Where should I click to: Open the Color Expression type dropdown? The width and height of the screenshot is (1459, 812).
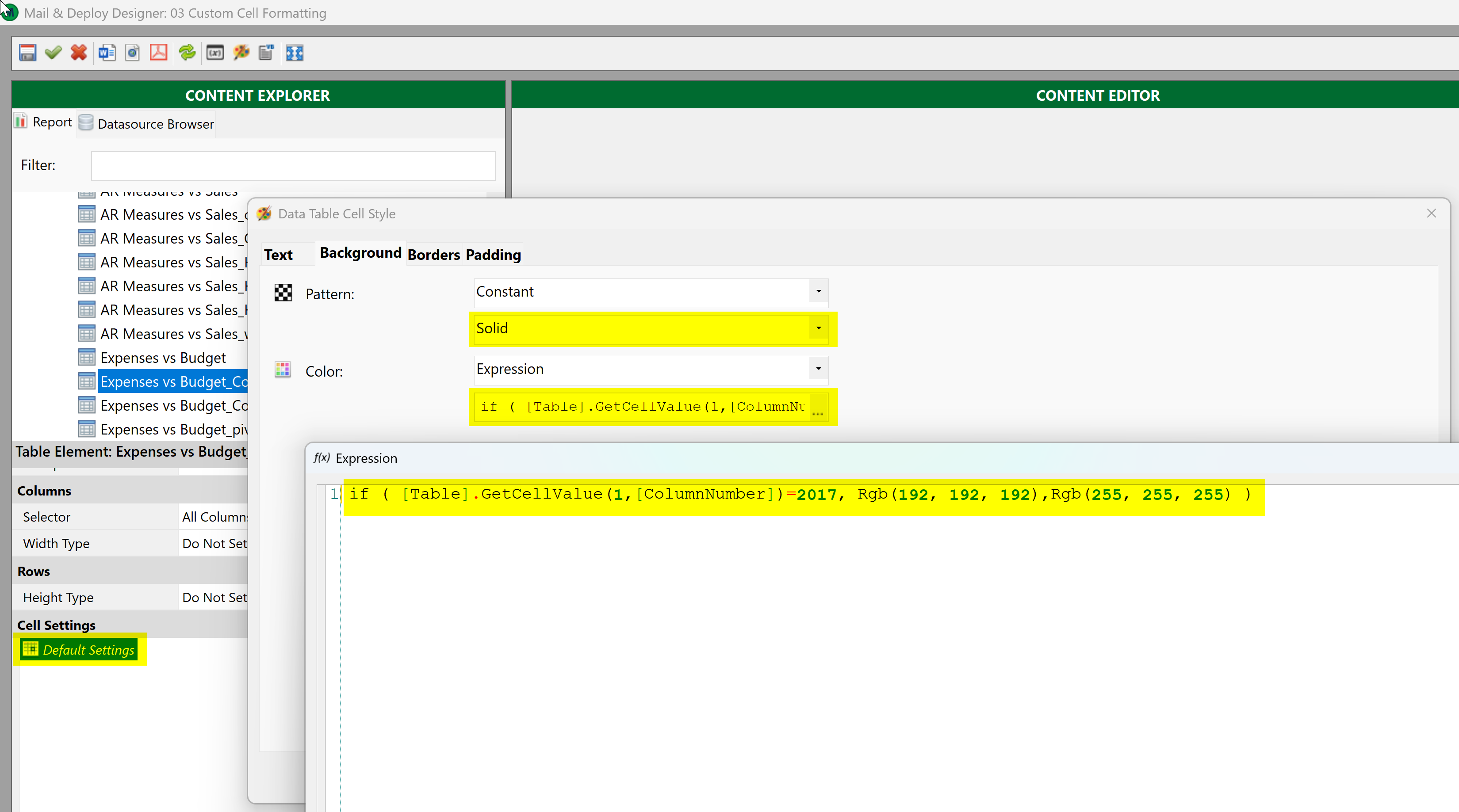pos(818,369)
